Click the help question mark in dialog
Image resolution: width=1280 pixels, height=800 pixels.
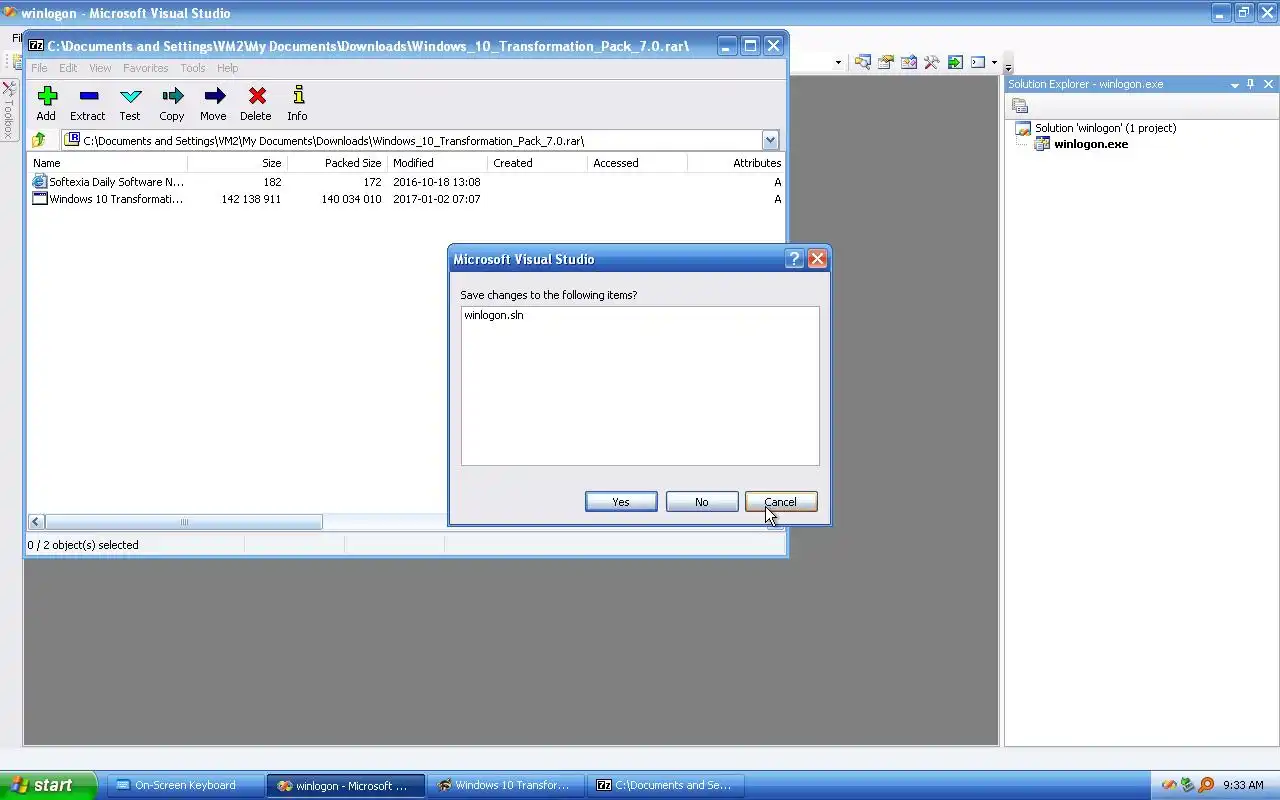(x=794, y=259)
